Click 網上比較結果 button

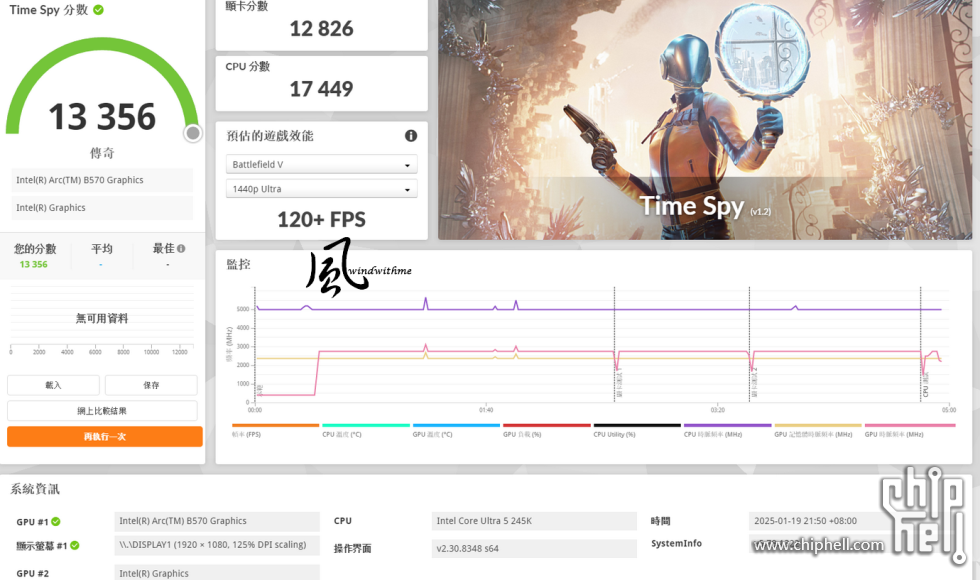(102, 411)
